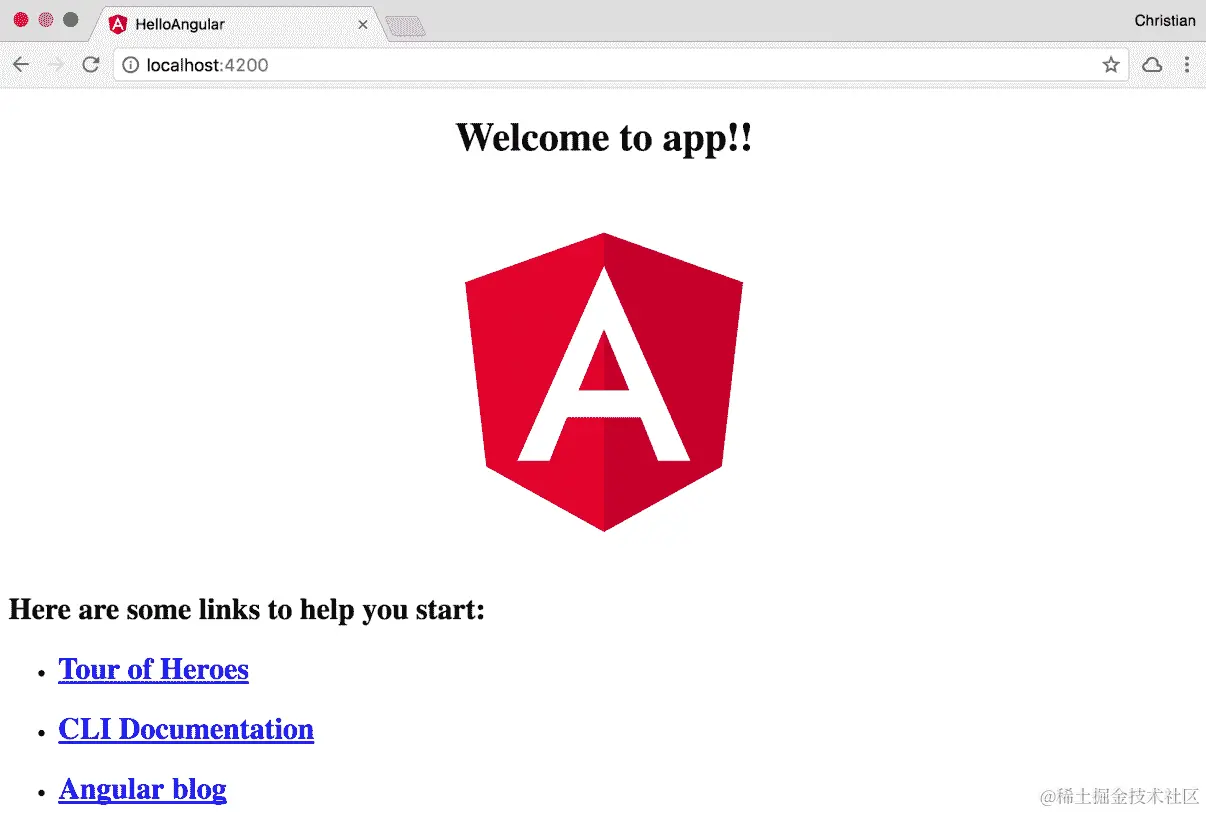Click the Welcome to app!! heading
Viewport: 1206px width, 813px height.
click(x=604, y=137)
